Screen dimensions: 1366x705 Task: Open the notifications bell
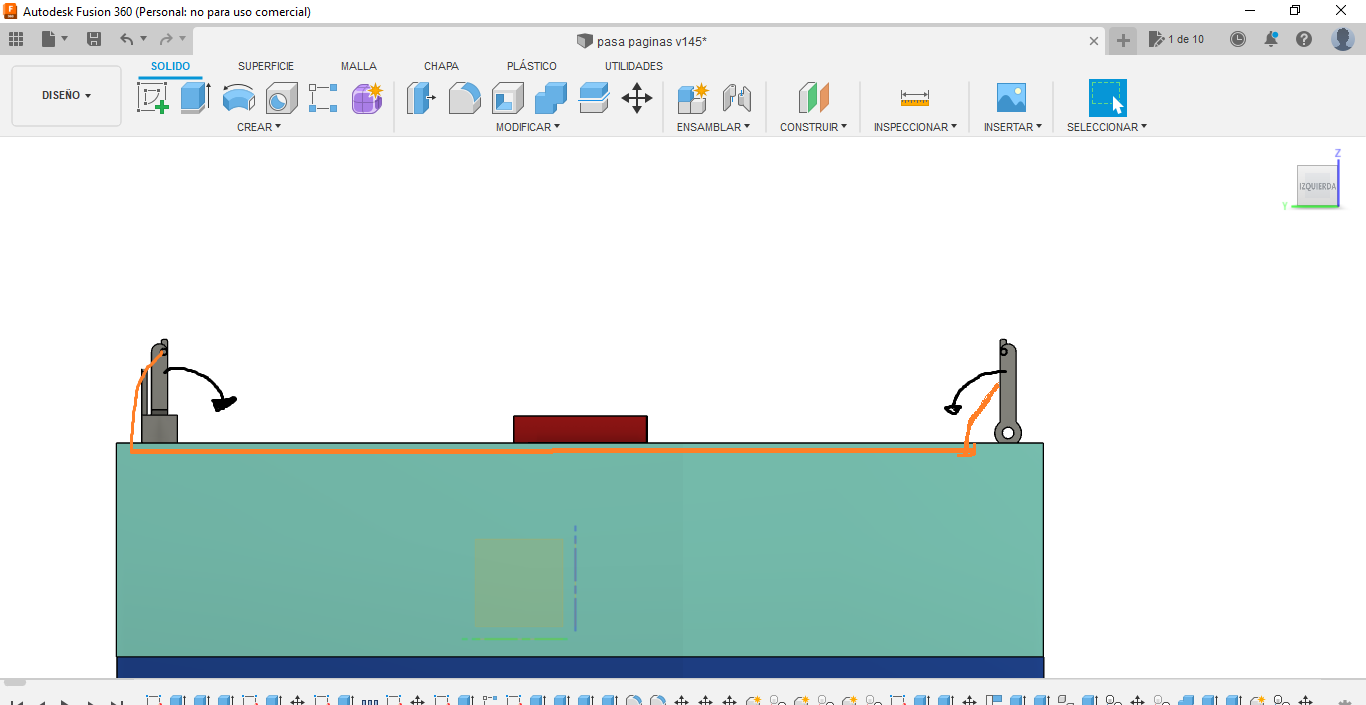1271,39
